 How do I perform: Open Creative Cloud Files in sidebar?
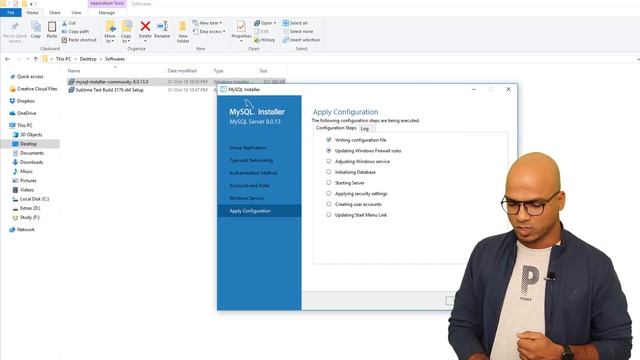coord(37,89)
